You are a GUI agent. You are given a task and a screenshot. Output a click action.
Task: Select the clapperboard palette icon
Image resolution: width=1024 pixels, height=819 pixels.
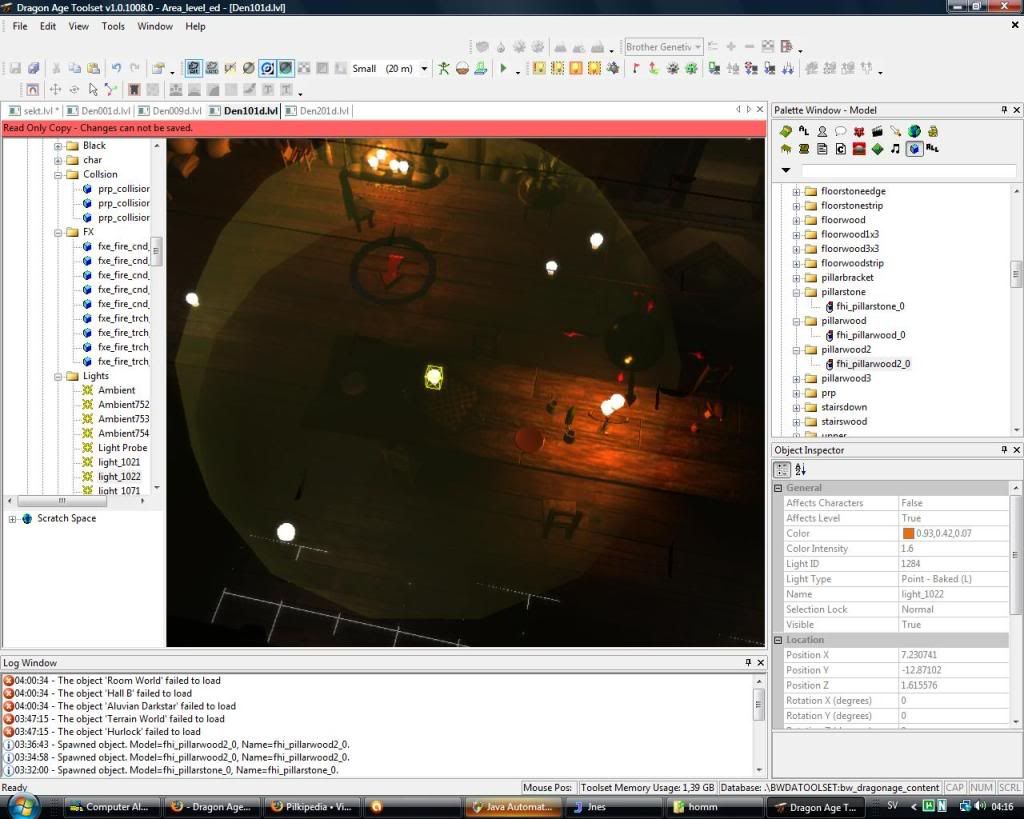pos(877,131)
